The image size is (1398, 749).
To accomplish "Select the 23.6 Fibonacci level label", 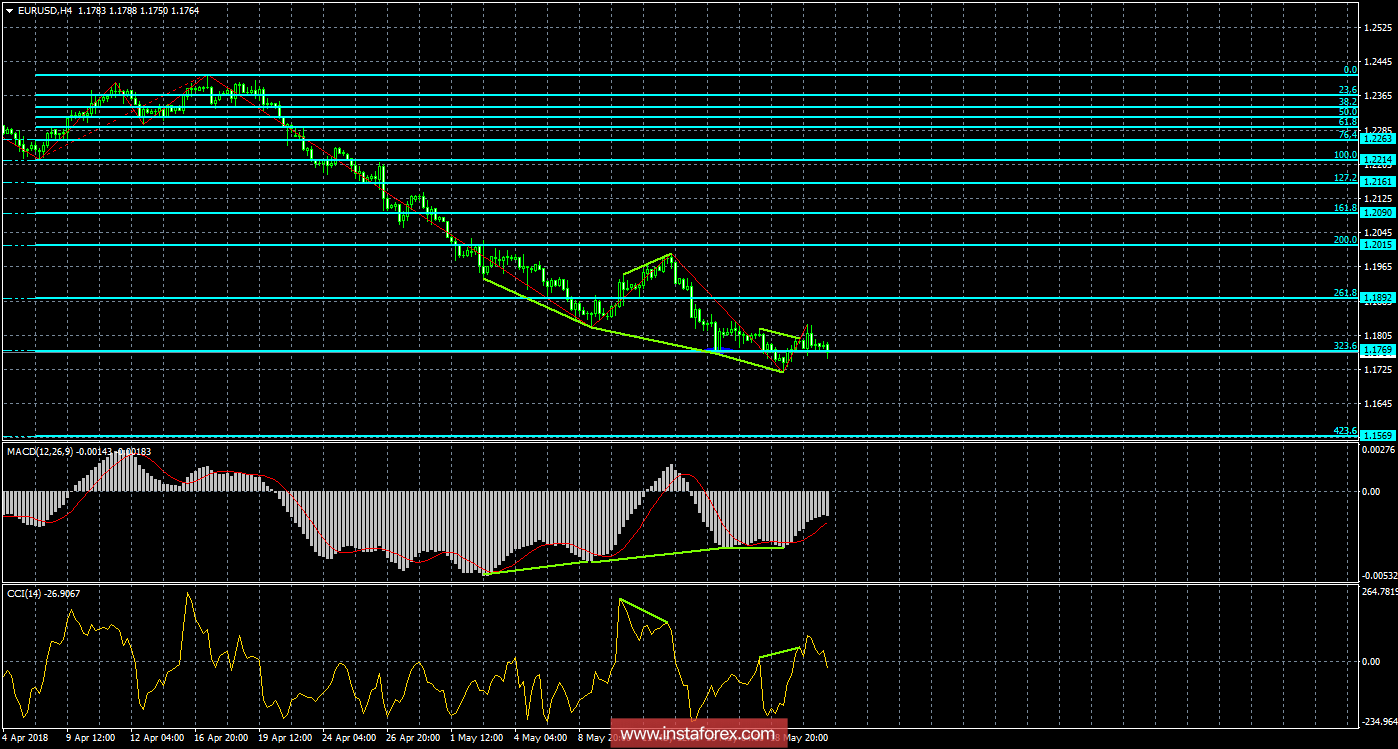I will 1347,90.
